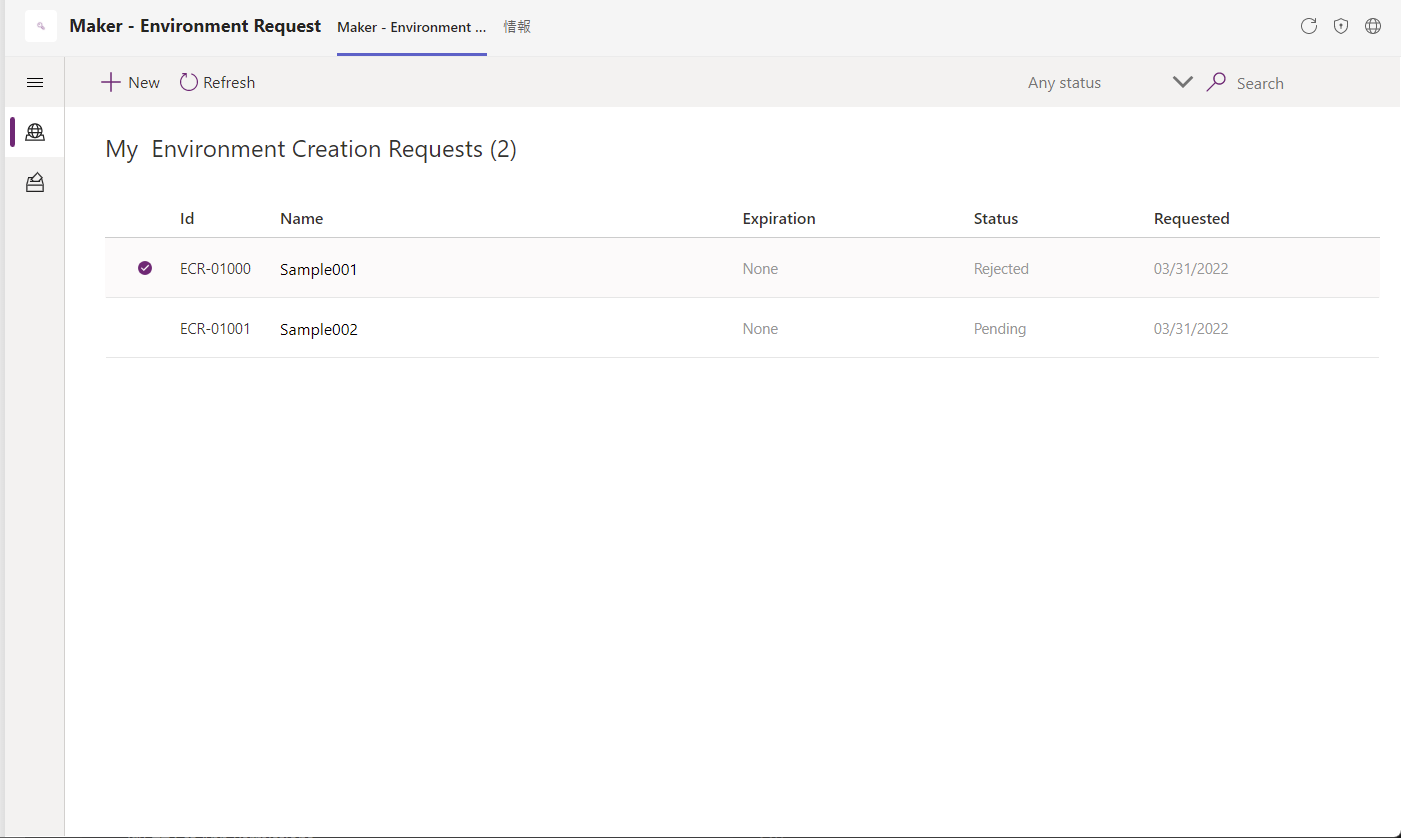Select the ECR-01000 id cell

(x=215, y=268)
